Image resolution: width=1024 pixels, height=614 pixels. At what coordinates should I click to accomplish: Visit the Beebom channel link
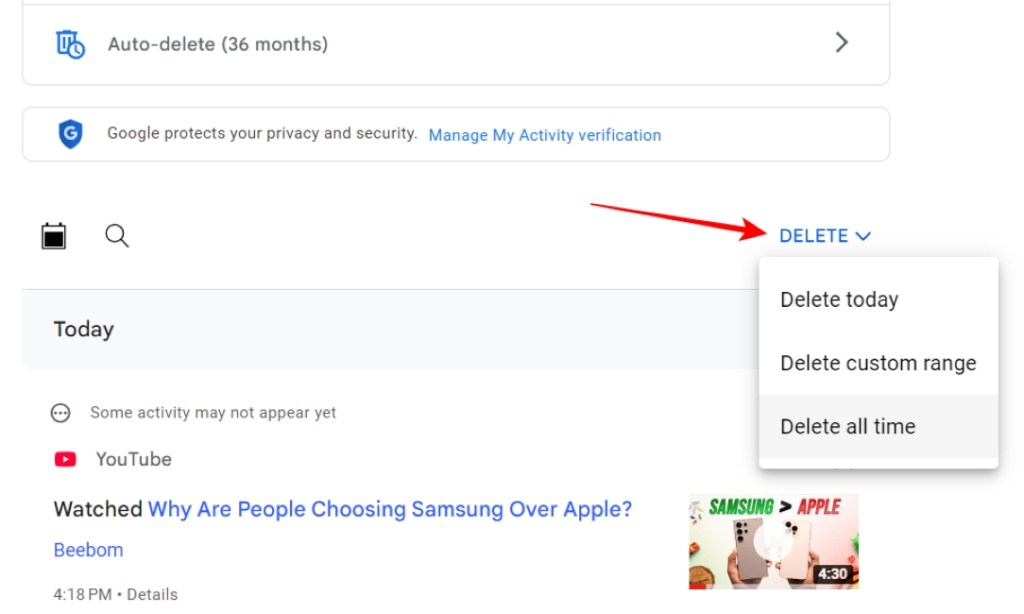88,550
